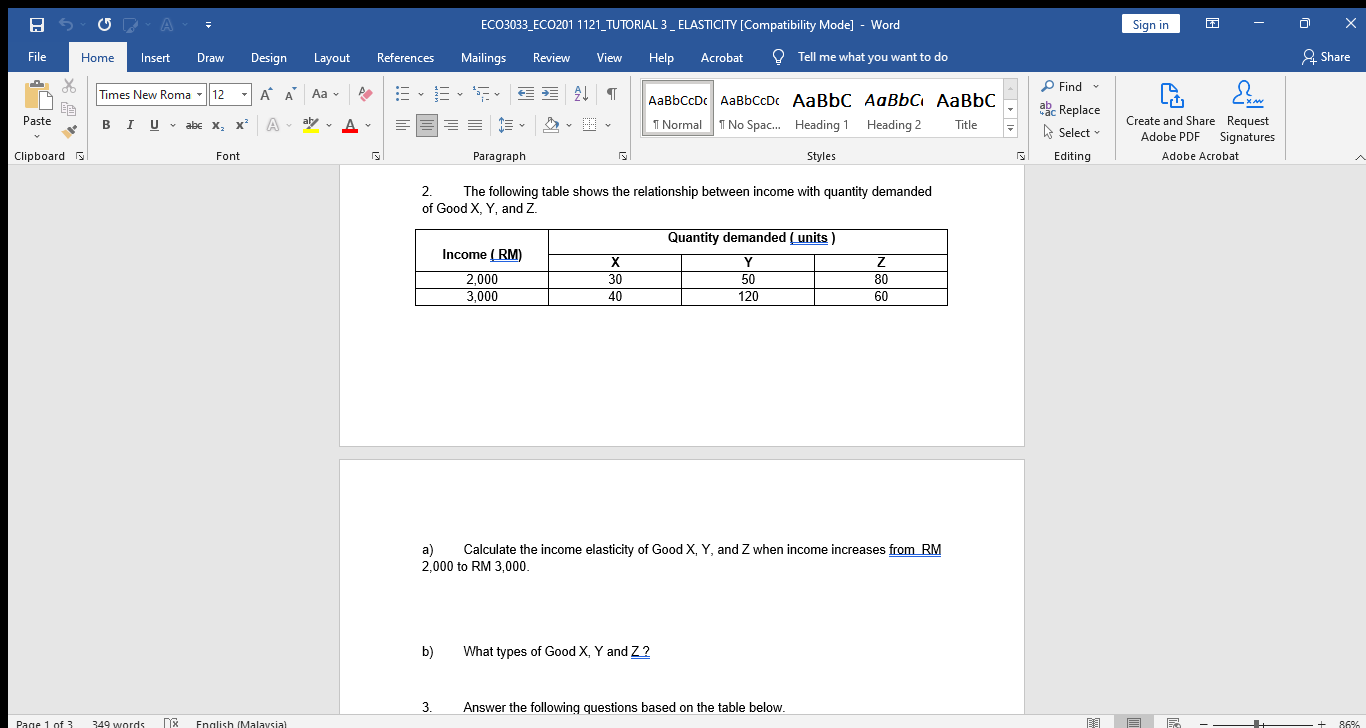Click the Copy icon in Clipboard group
1366x728 pixels.
pyautogui.click(x=69, y=109)
